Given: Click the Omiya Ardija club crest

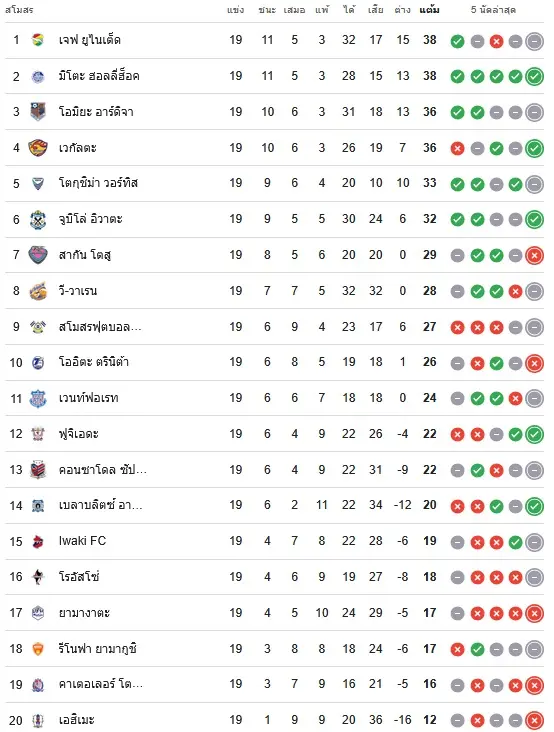Looking at the screenshot, I should tap(38, 112).
